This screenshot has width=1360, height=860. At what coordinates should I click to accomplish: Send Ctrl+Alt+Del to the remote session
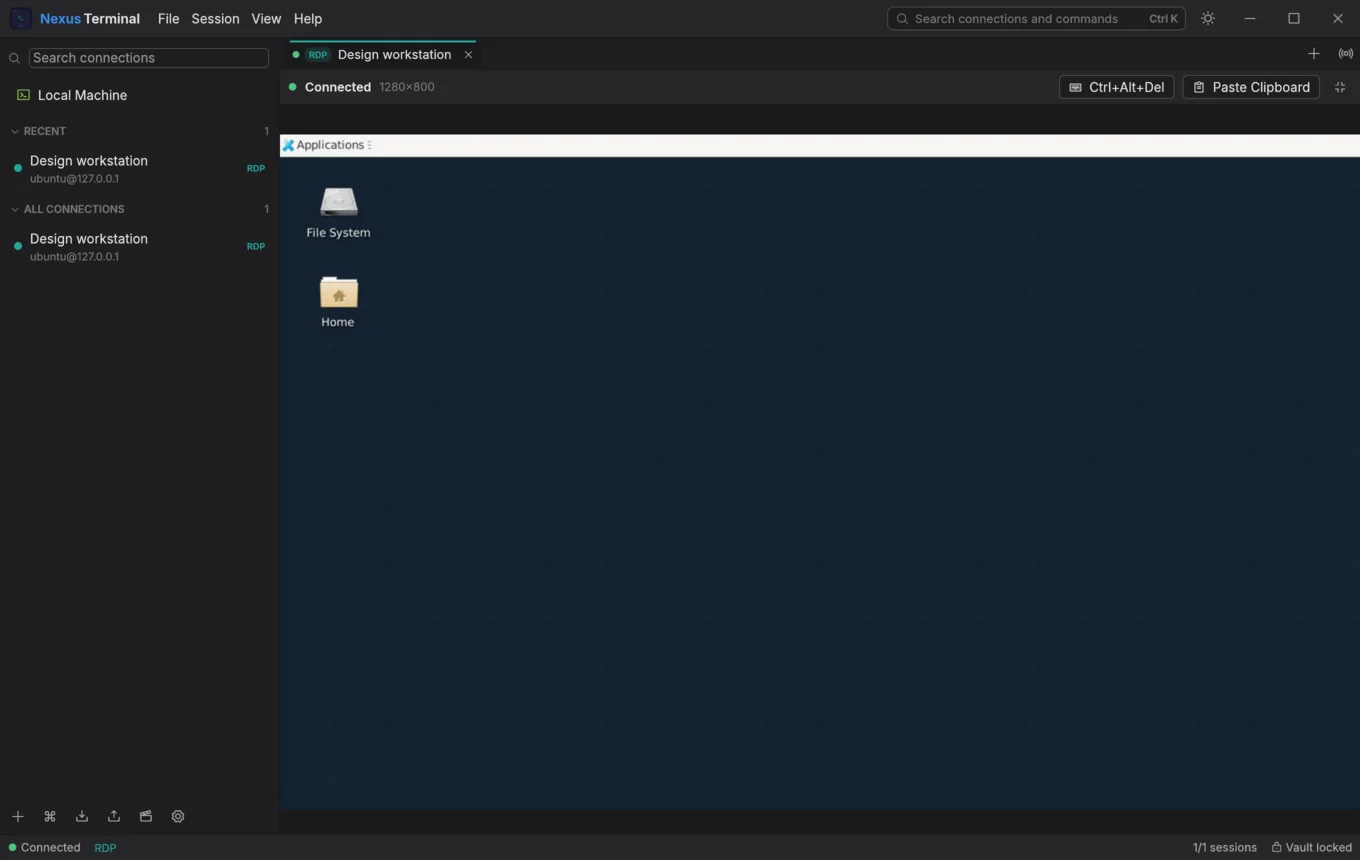click(x=1116, y=87)
